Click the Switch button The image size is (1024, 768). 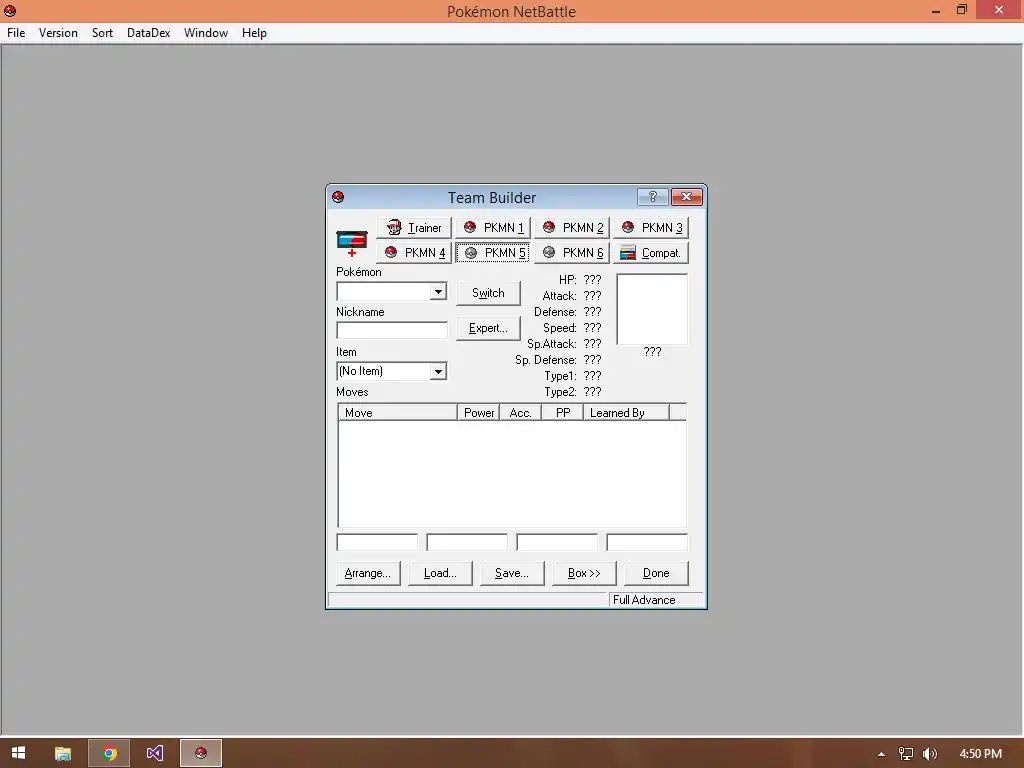(x=488, y=293)
